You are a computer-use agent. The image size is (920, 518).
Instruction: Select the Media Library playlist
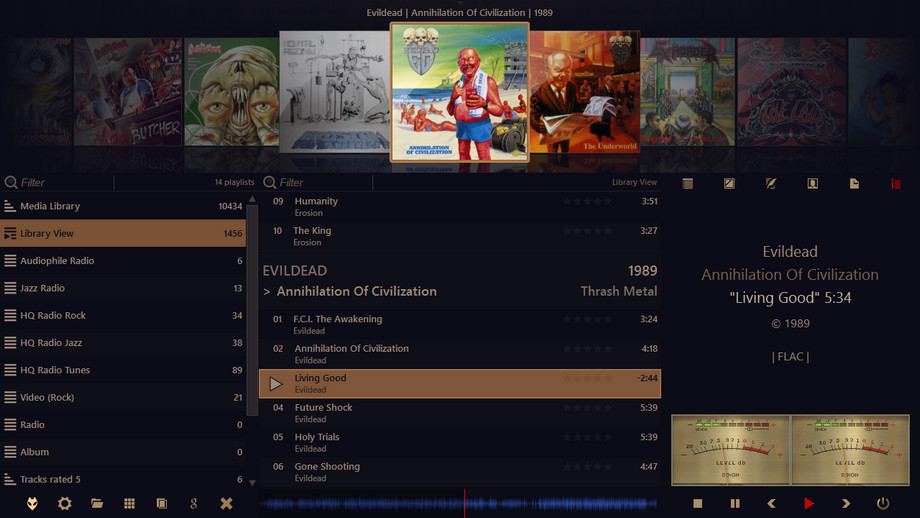coord(123,206)
